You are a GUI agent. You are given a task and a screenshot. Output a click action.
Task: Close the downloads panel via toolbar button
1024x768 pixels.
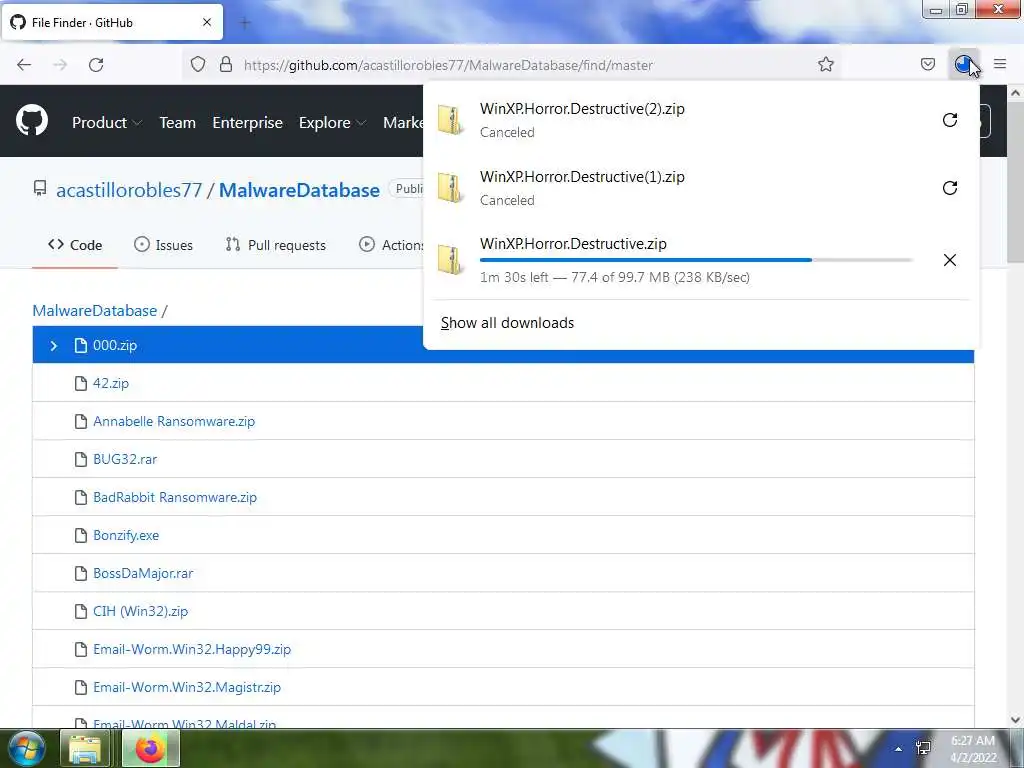tap(964, 64)
